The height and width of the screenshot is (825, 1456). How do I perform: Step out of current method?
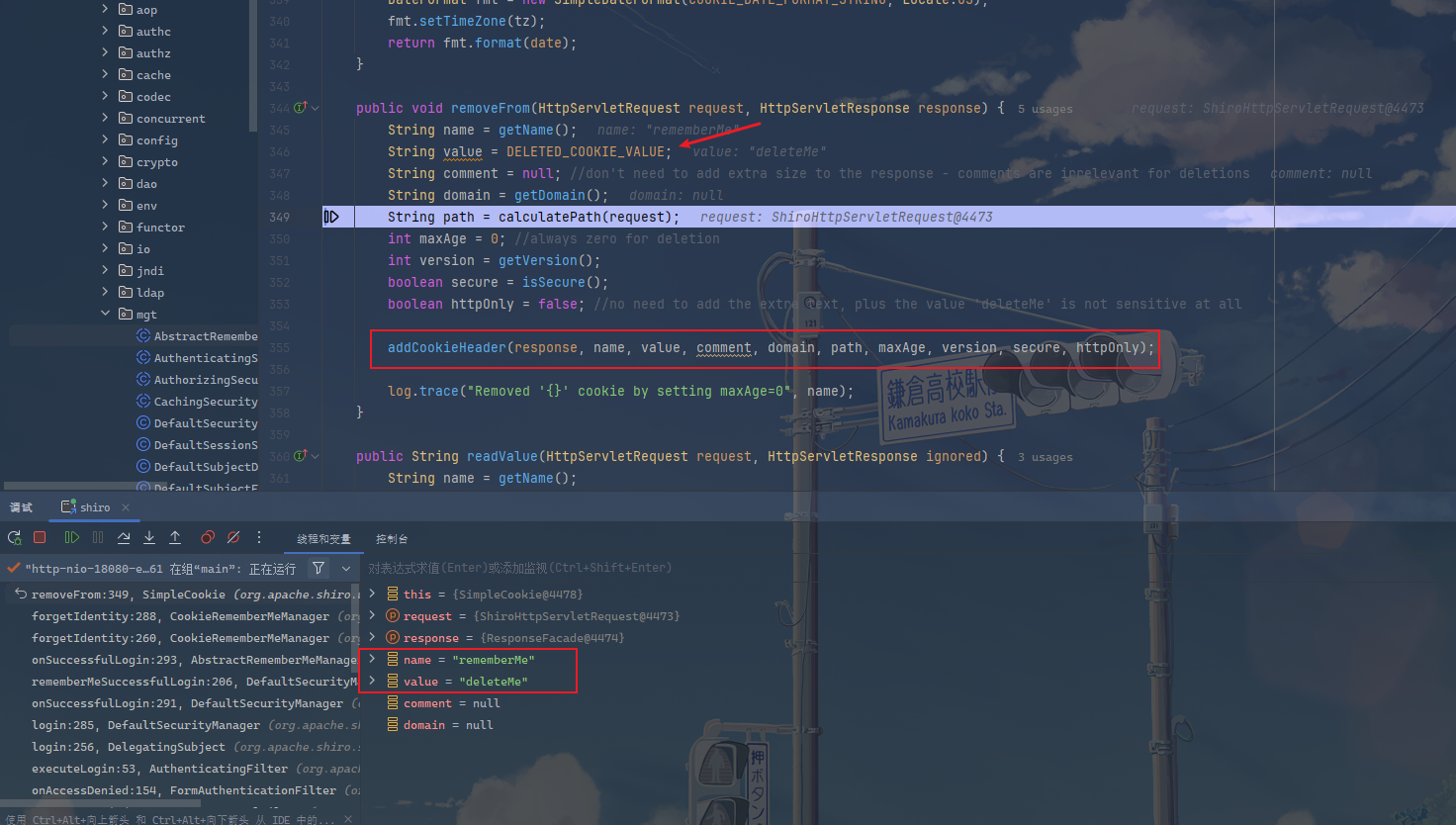175,537
